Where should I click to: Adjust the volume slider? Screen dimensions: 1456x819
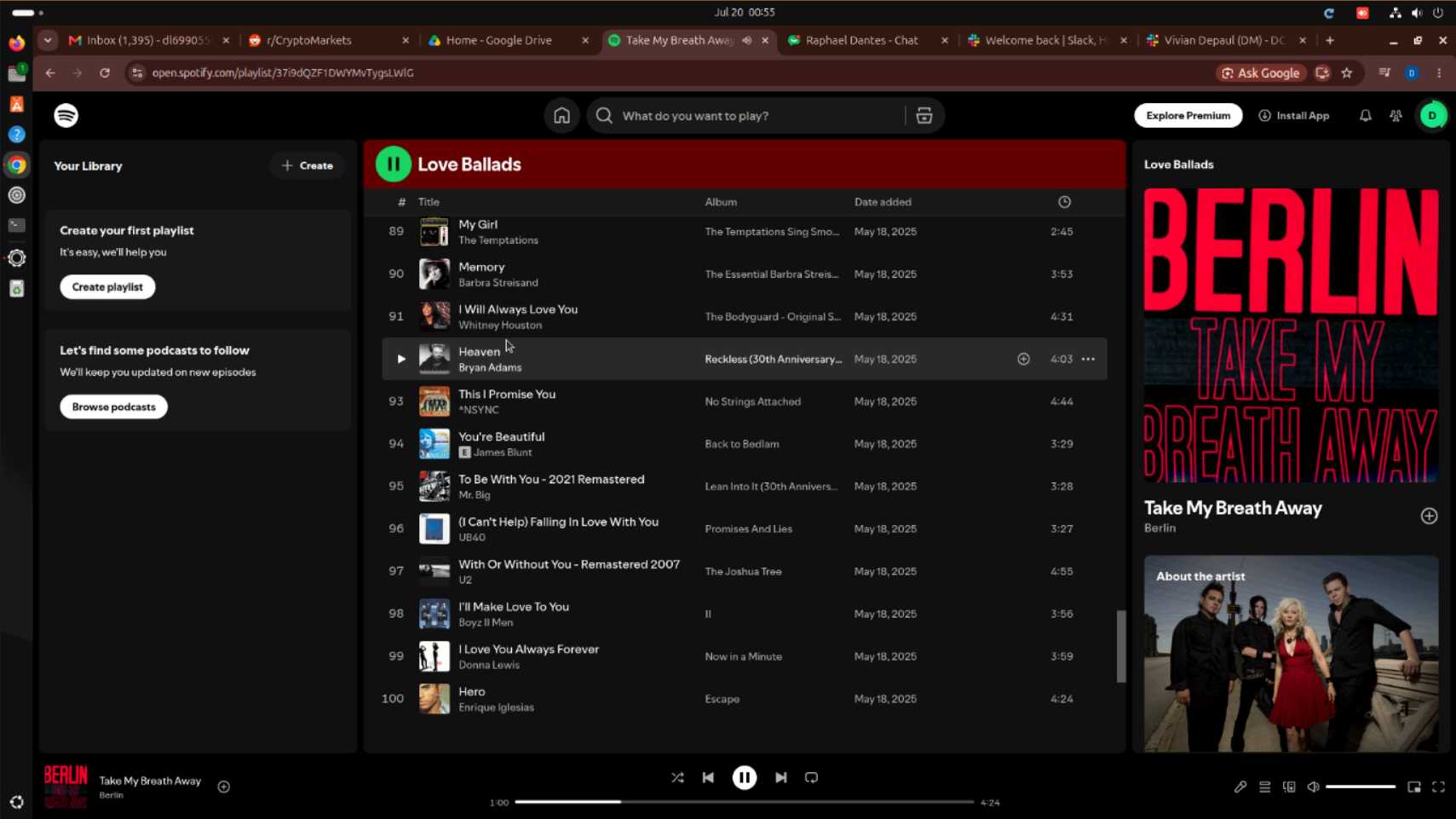1360,787
